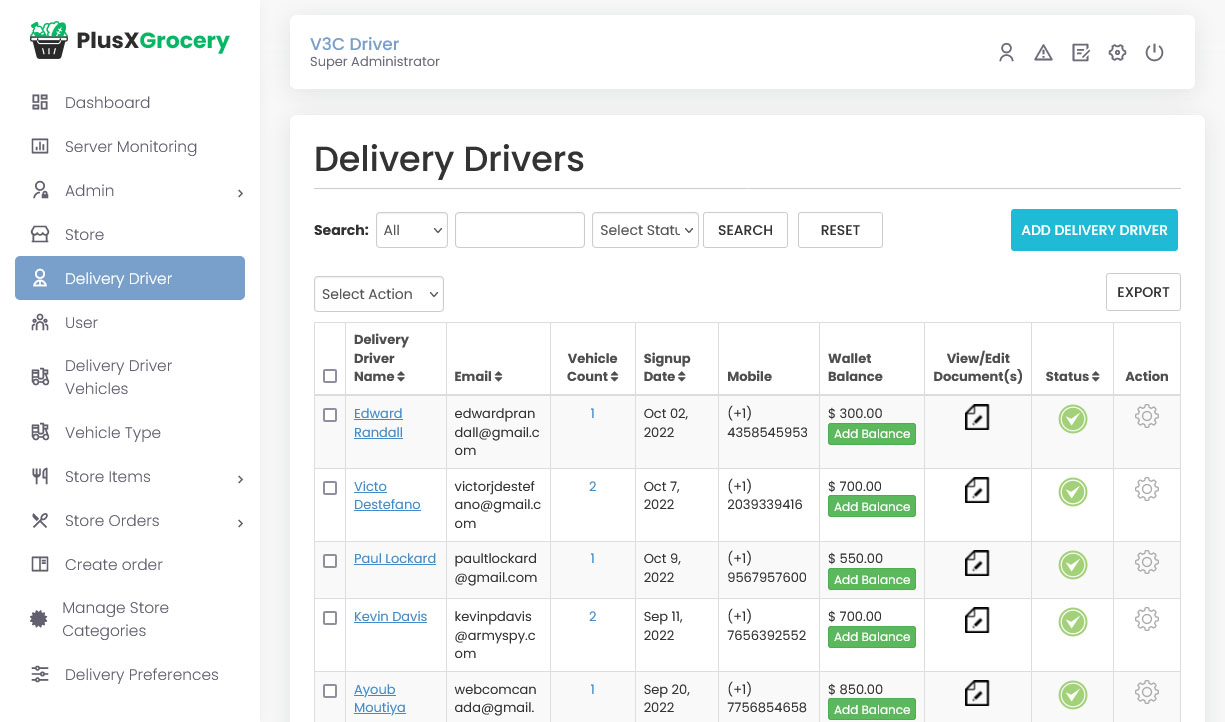Click ADD DELIVERY DRIVER button

pyautogui.click(x=1094, y=230)
